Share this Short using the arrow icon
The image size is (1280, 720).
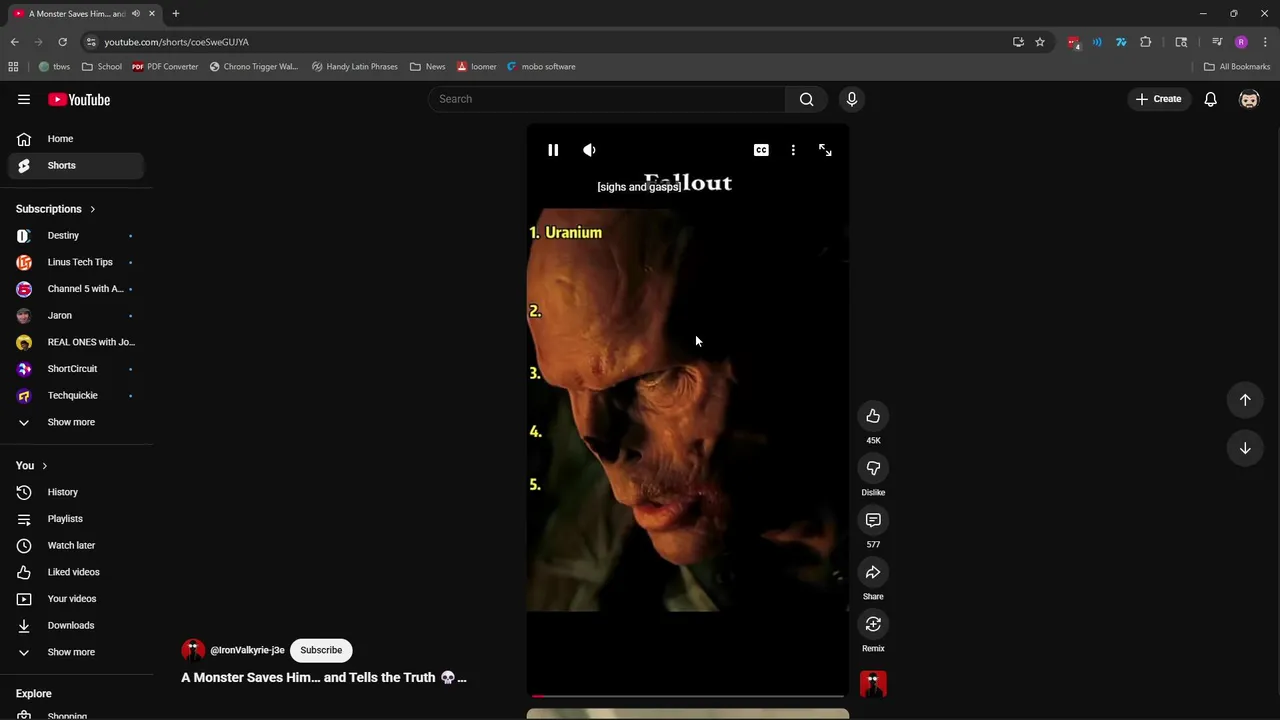[873, 572]
